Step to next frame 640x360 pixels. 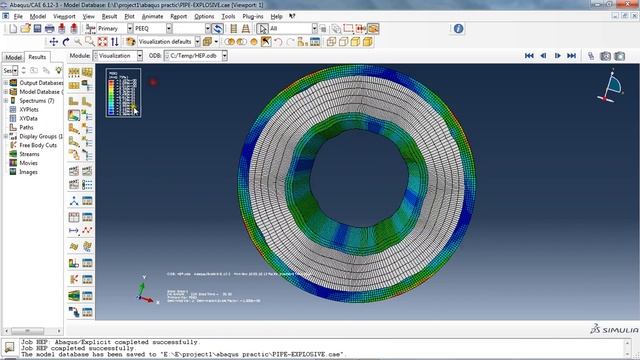[557, 56]
